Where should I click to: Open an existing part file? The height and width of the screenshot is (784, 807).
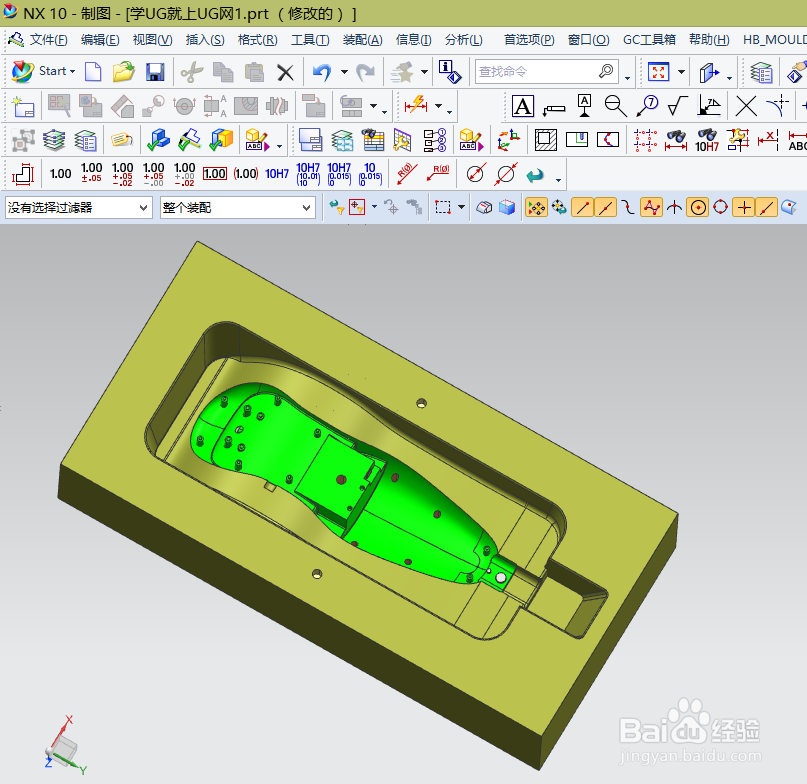[x=124, y=72]
